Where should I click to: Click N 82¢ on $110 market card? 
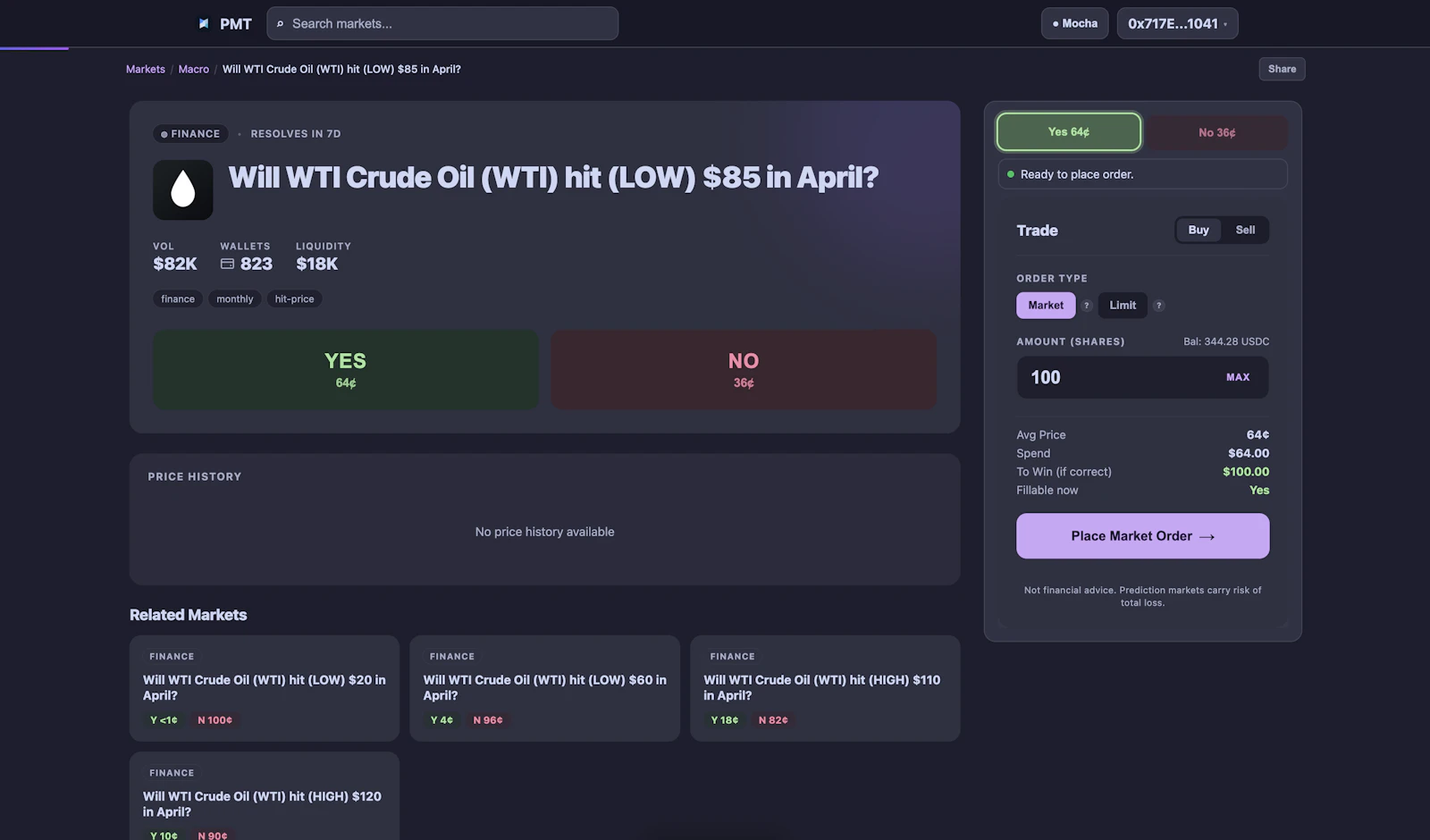(x=773, y=720)
